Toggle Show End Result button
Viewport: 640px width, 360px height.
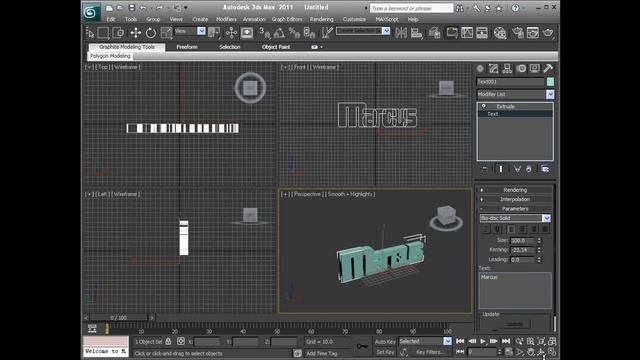(x=501, y=169)
